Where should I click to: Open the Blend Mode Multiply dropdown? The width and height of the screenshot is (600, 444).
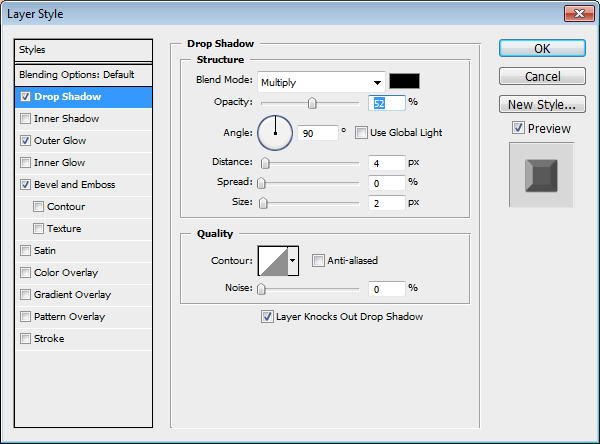pyautogui.click(x=321, y=82)
